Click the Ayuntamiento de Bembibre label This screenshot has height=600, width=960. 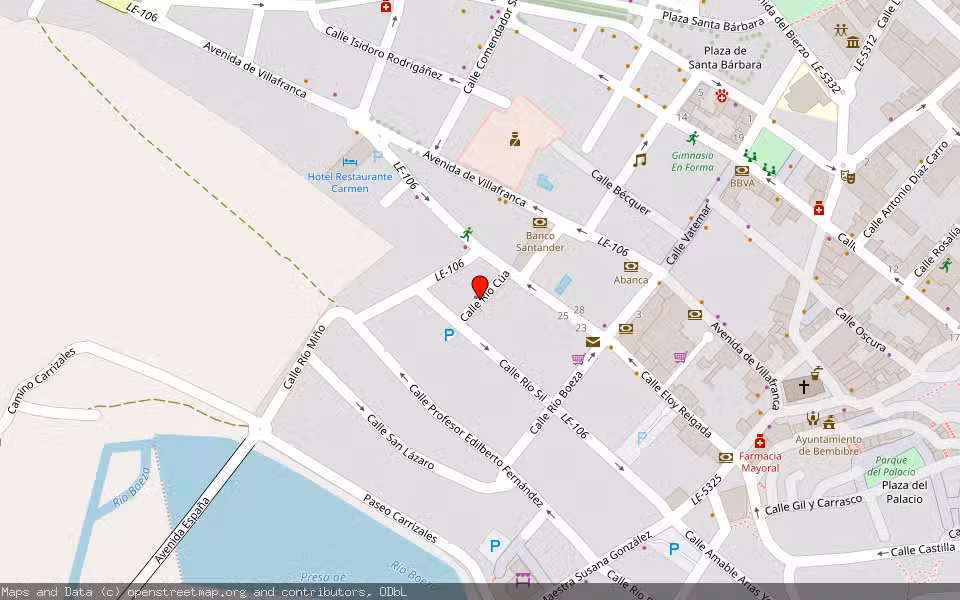(x=828, y=445)
